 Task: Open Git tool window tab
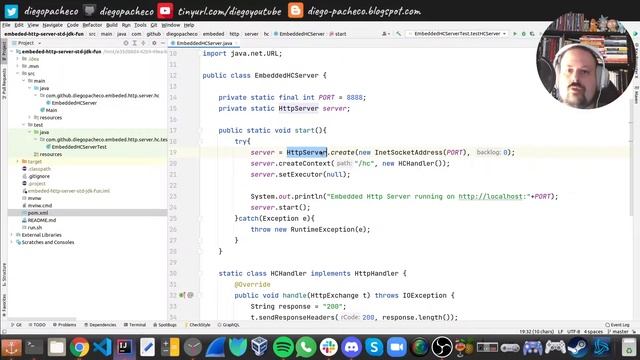coord(17,325)
